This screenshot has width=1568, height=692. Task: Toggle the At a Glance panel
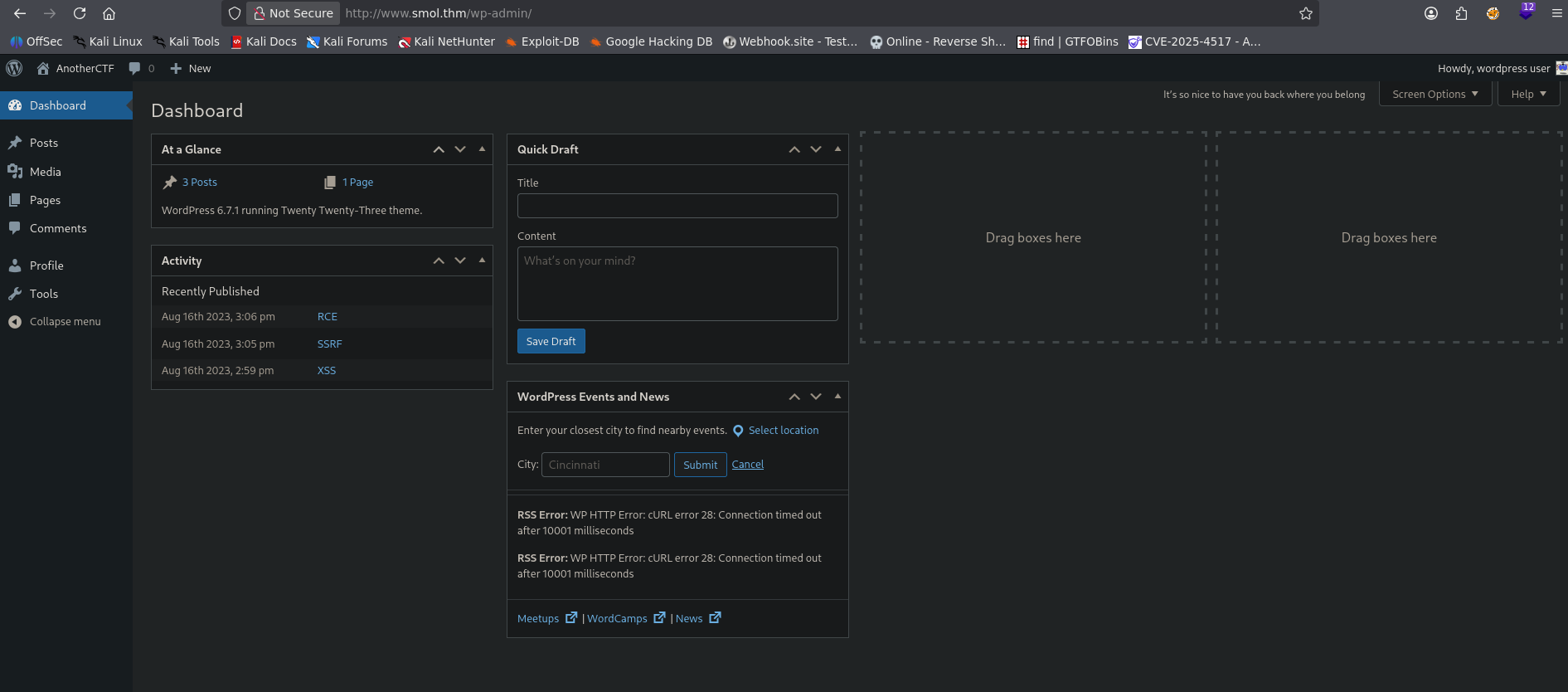coord(482,149)
